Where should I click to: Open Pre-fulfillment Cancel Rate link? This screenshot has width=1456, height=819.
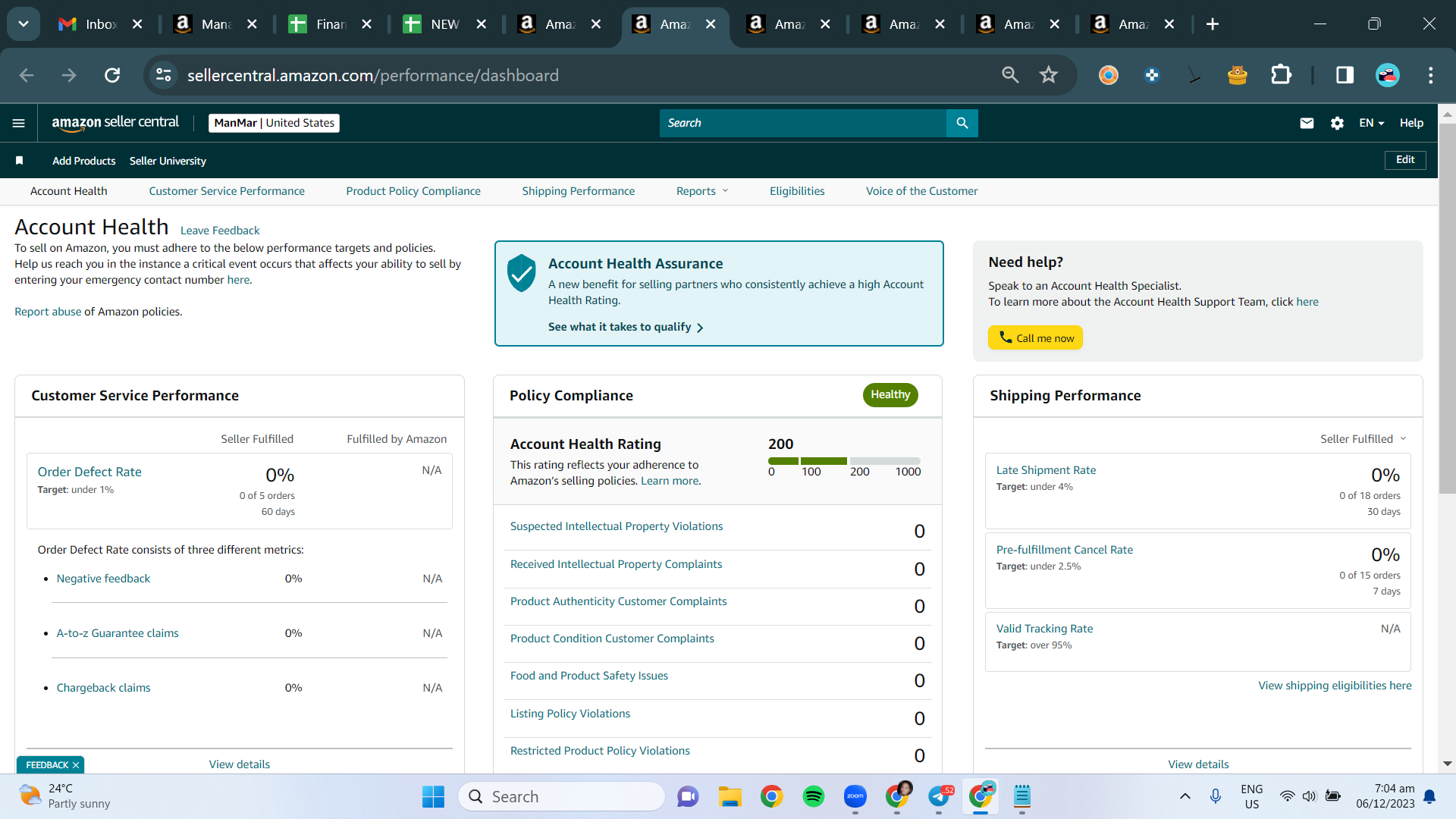coord(1065,550)
